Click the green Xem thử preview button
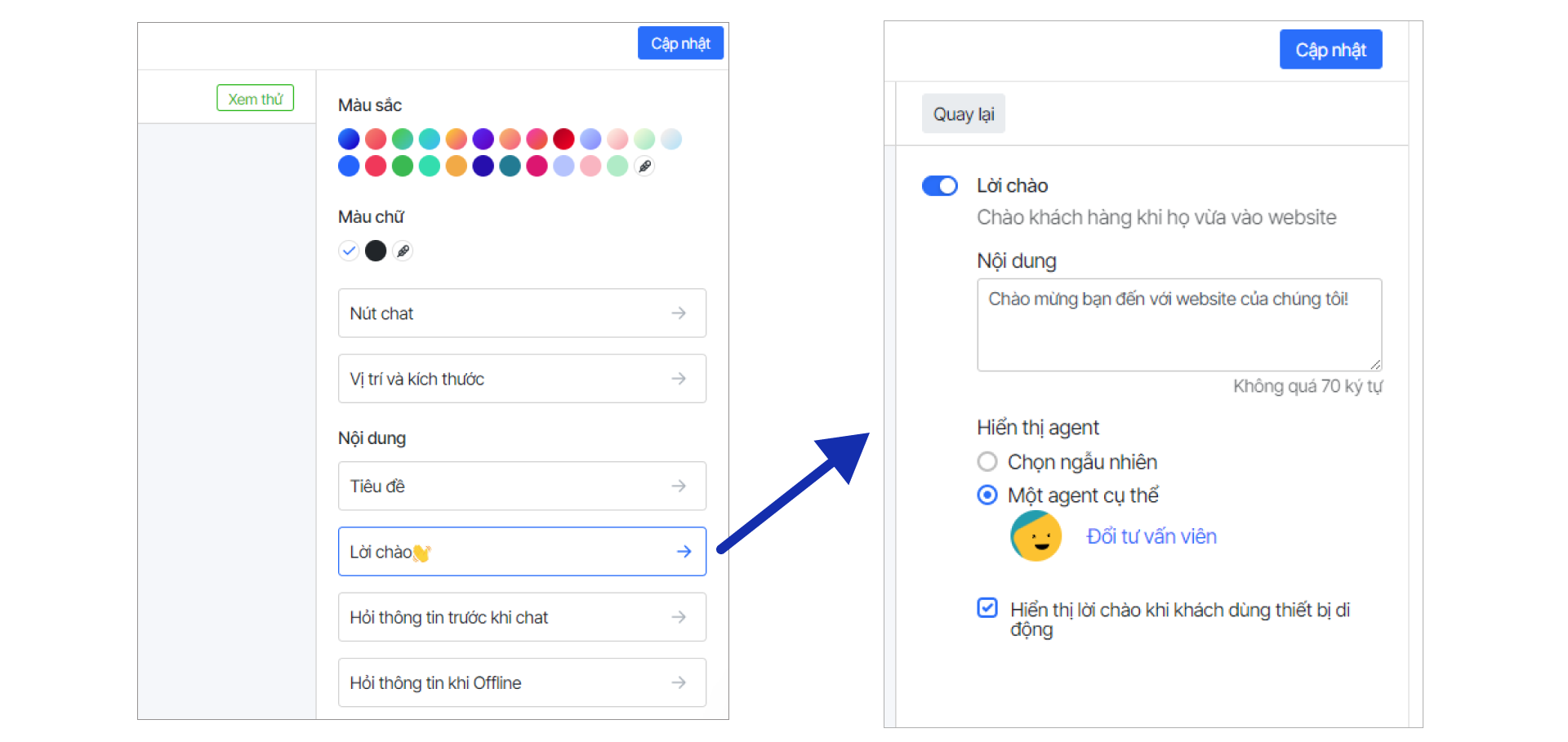 pyautogui.click(x=255, y=99)
